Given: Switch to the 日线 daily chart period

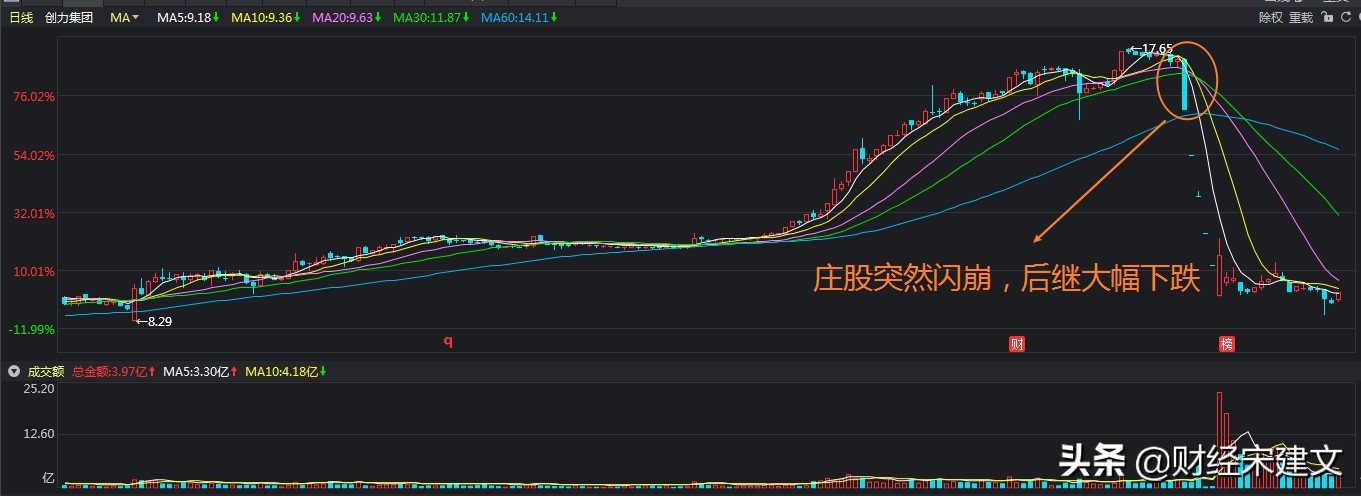Looking at the screenshot, I should point(21,18).
